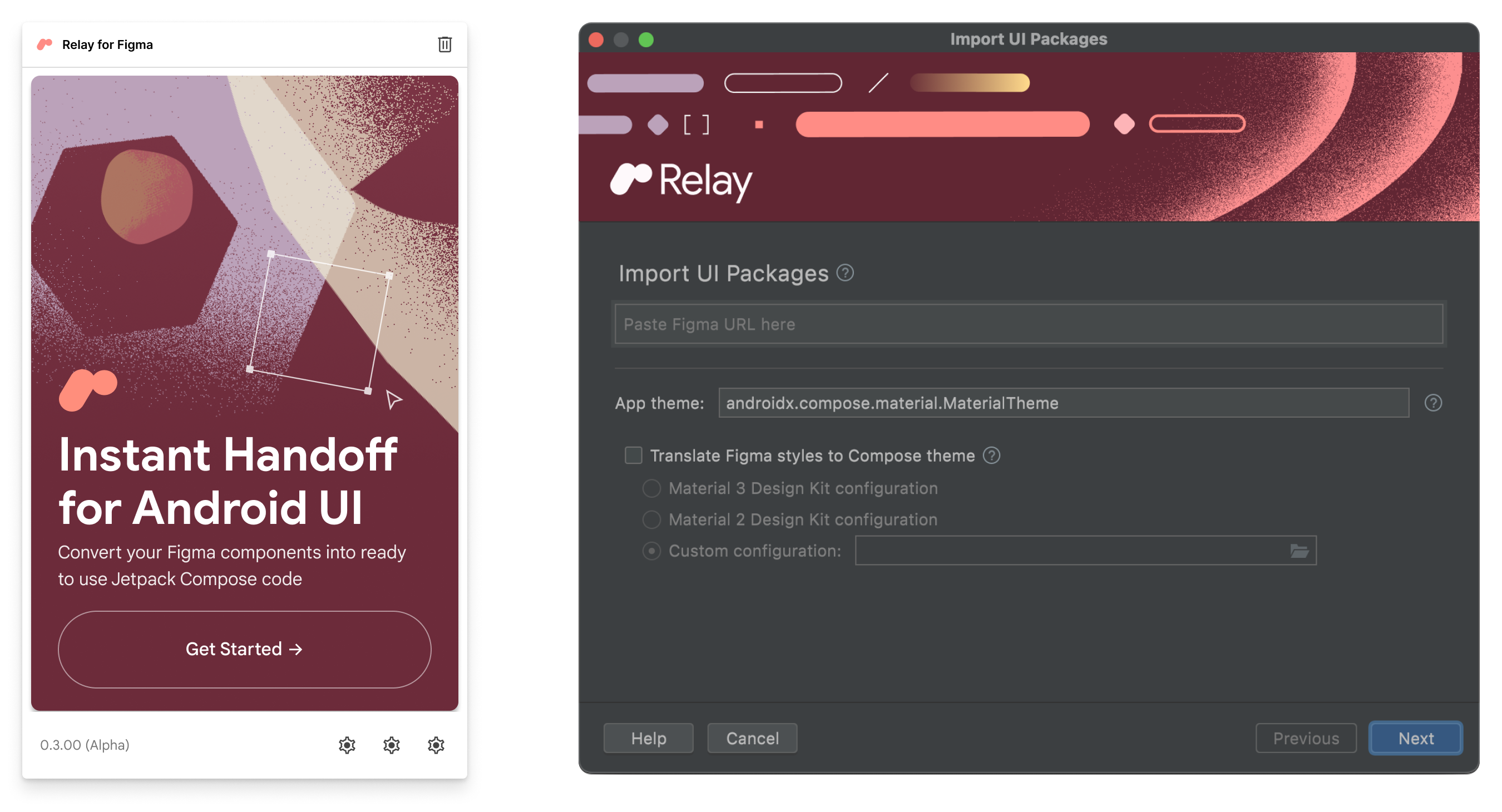Click the help circle icon next to App theme
1502x812 pixels.
tap(1432, 403)
